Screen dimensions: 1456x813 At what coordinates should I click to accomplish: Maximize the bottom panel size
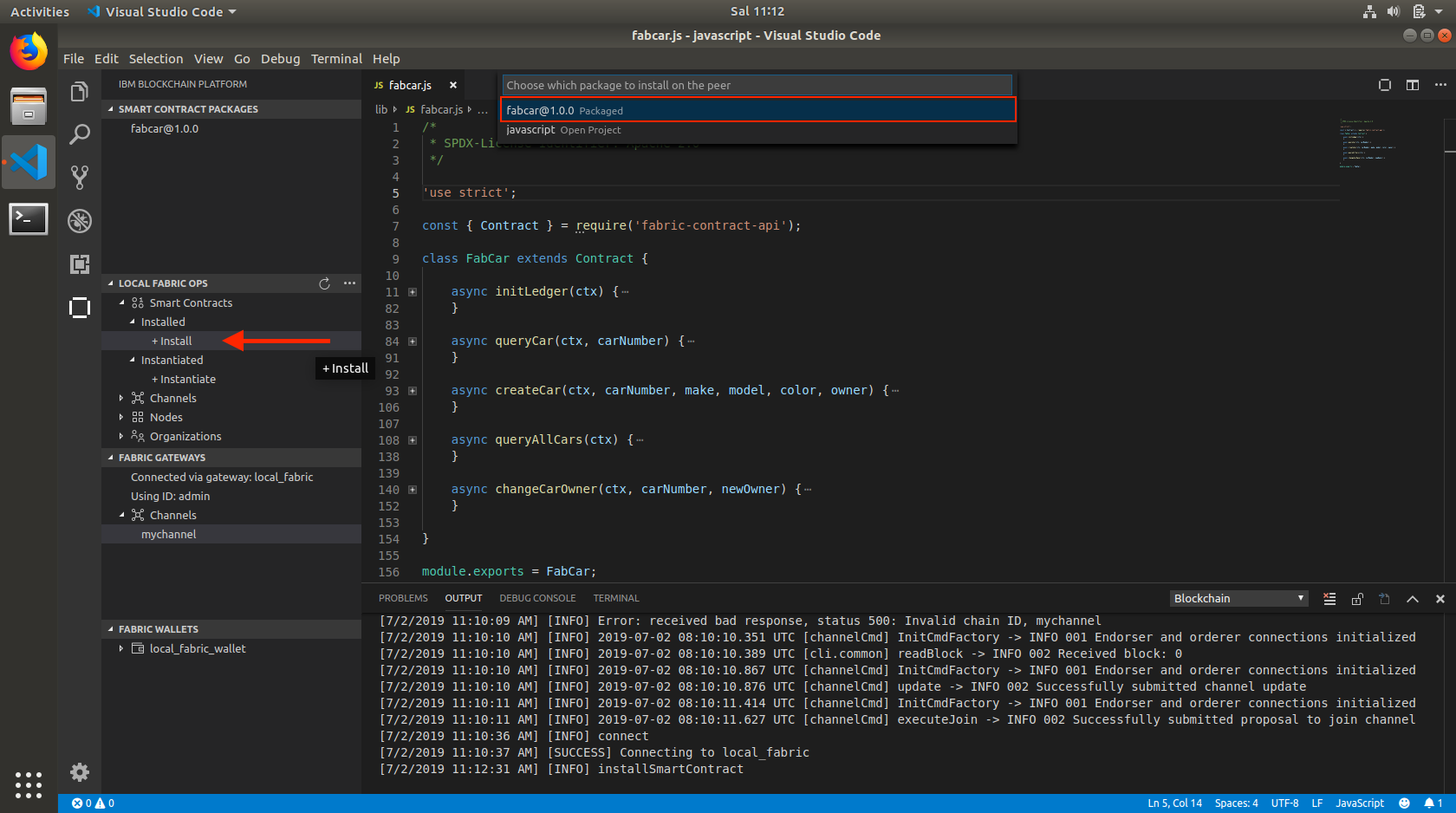tap(1413, 599)
